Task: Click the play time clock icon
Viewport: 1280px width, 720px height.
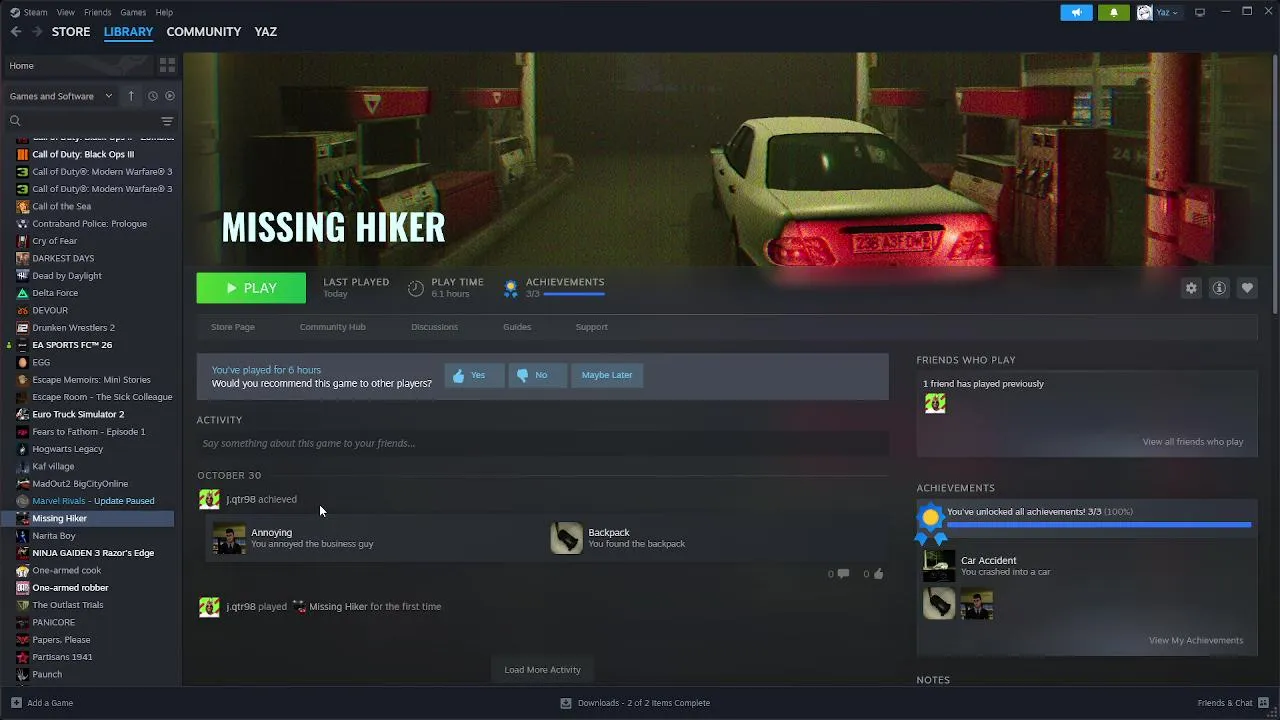Action: pyautogui.click(x=416, y=288)
